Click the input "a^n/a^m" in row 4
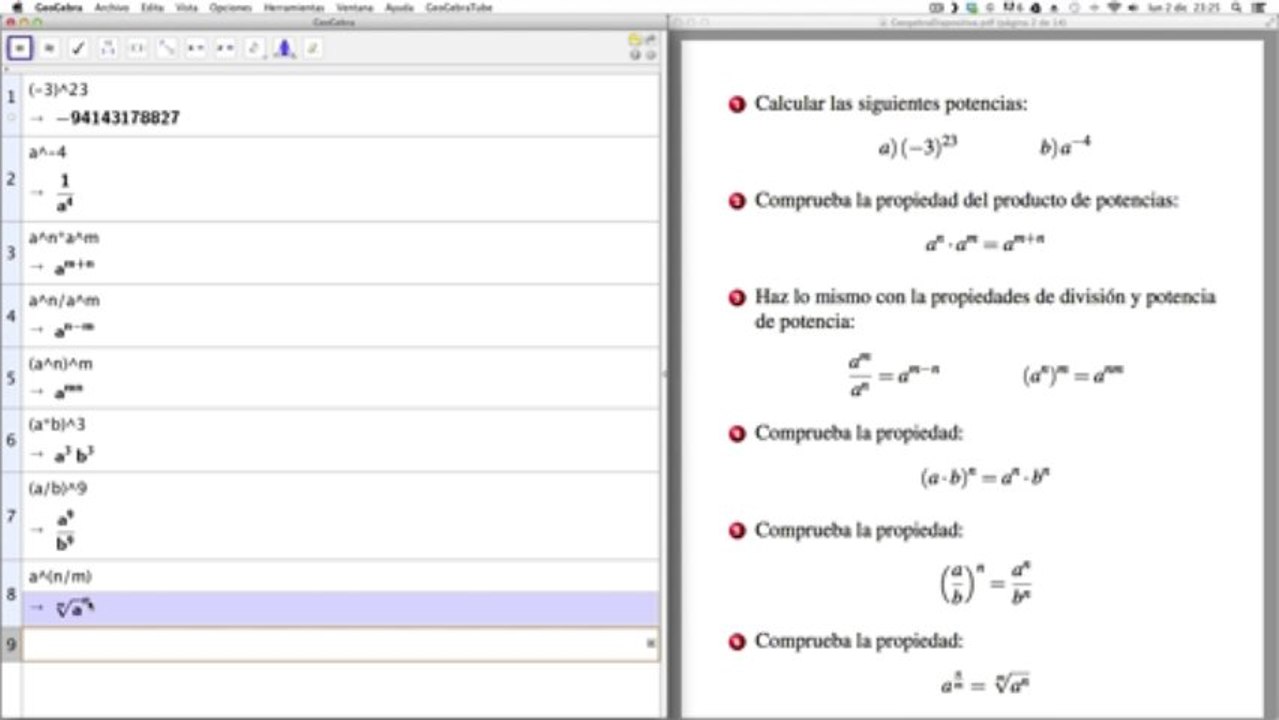Image resolution: width=1279 pixels, height=720 pixels. [x=63, y=300]
